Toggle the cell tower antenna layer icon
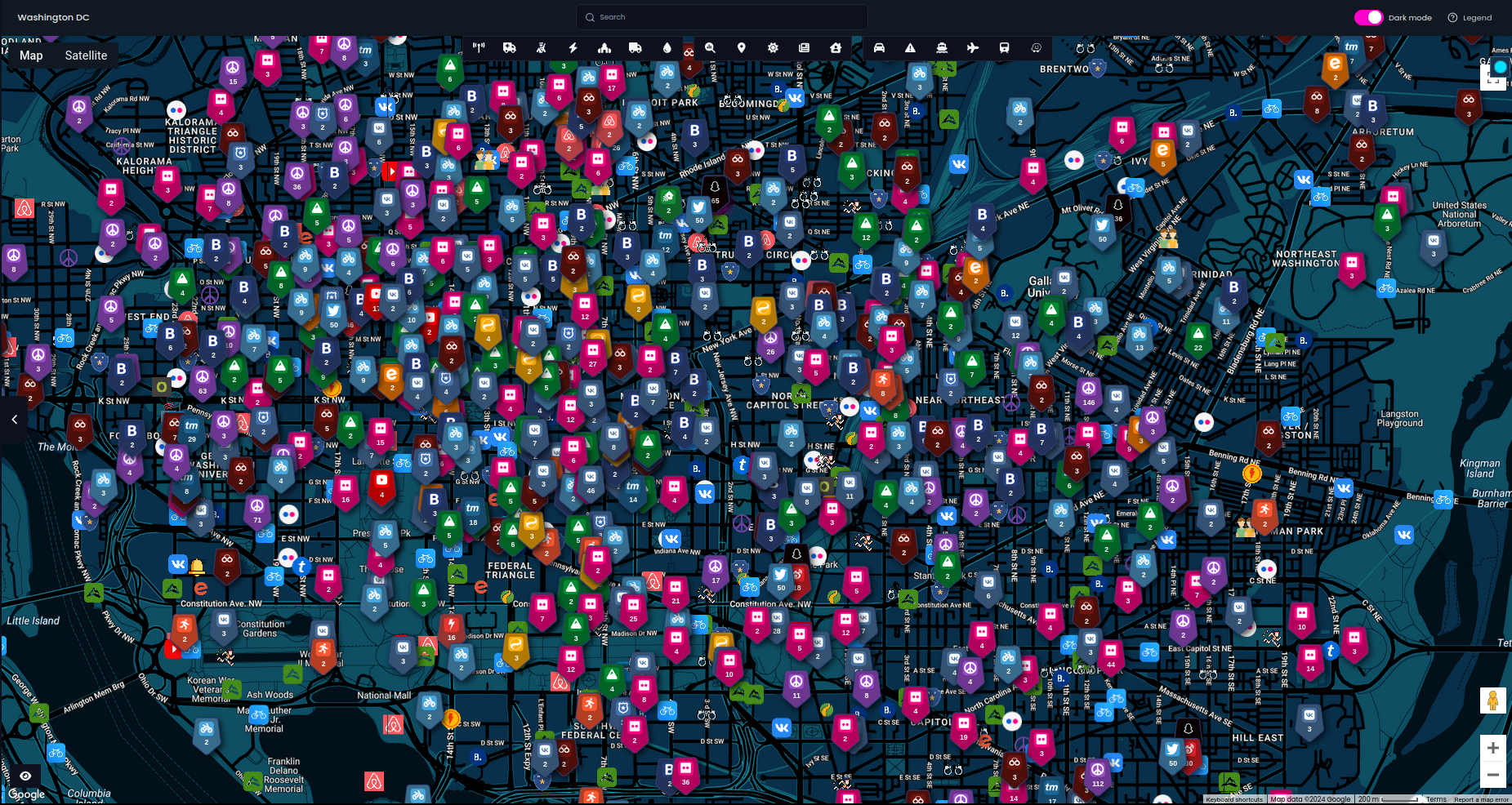1512x805 pixels. click(x=479, y=48)
